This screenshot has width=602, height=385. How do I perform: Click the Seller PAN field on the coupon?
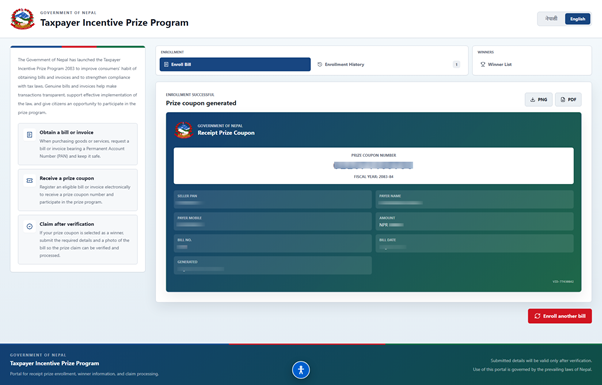pos(273,199)
